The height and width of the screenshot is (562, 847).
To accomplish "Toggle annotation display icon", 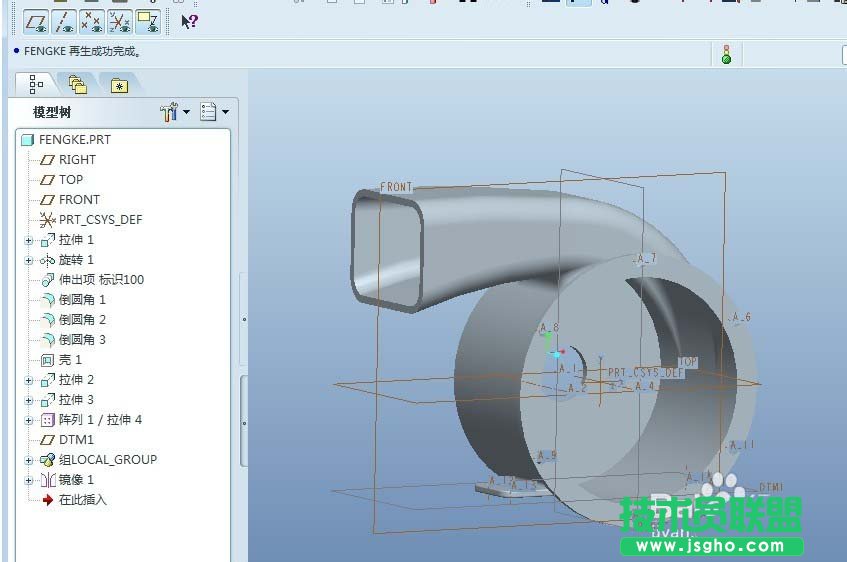I will click(148, 22).
